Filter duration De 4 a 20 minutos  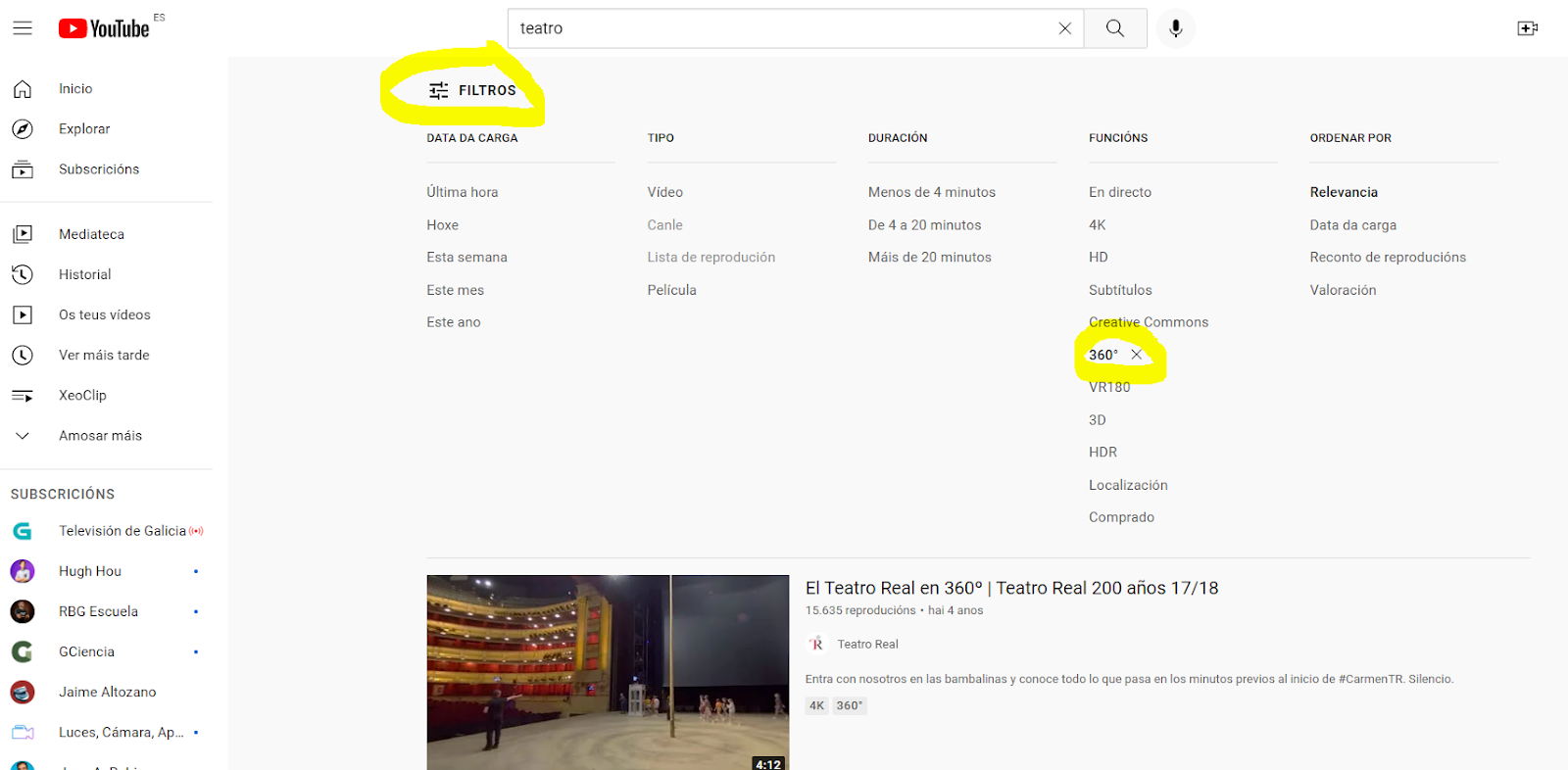[x=925, y=225]
